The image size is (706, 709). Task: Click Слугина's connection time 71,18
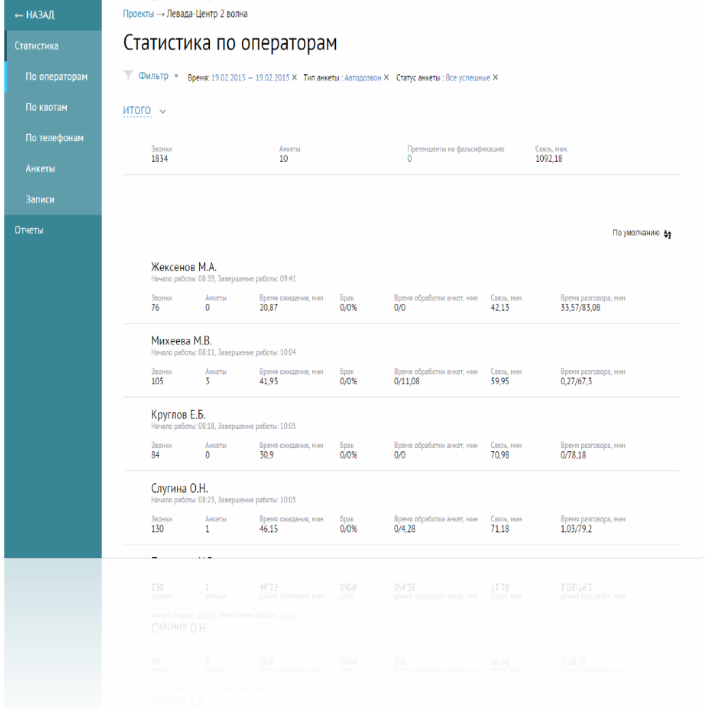pyautogui.click(x=500, y=529)
